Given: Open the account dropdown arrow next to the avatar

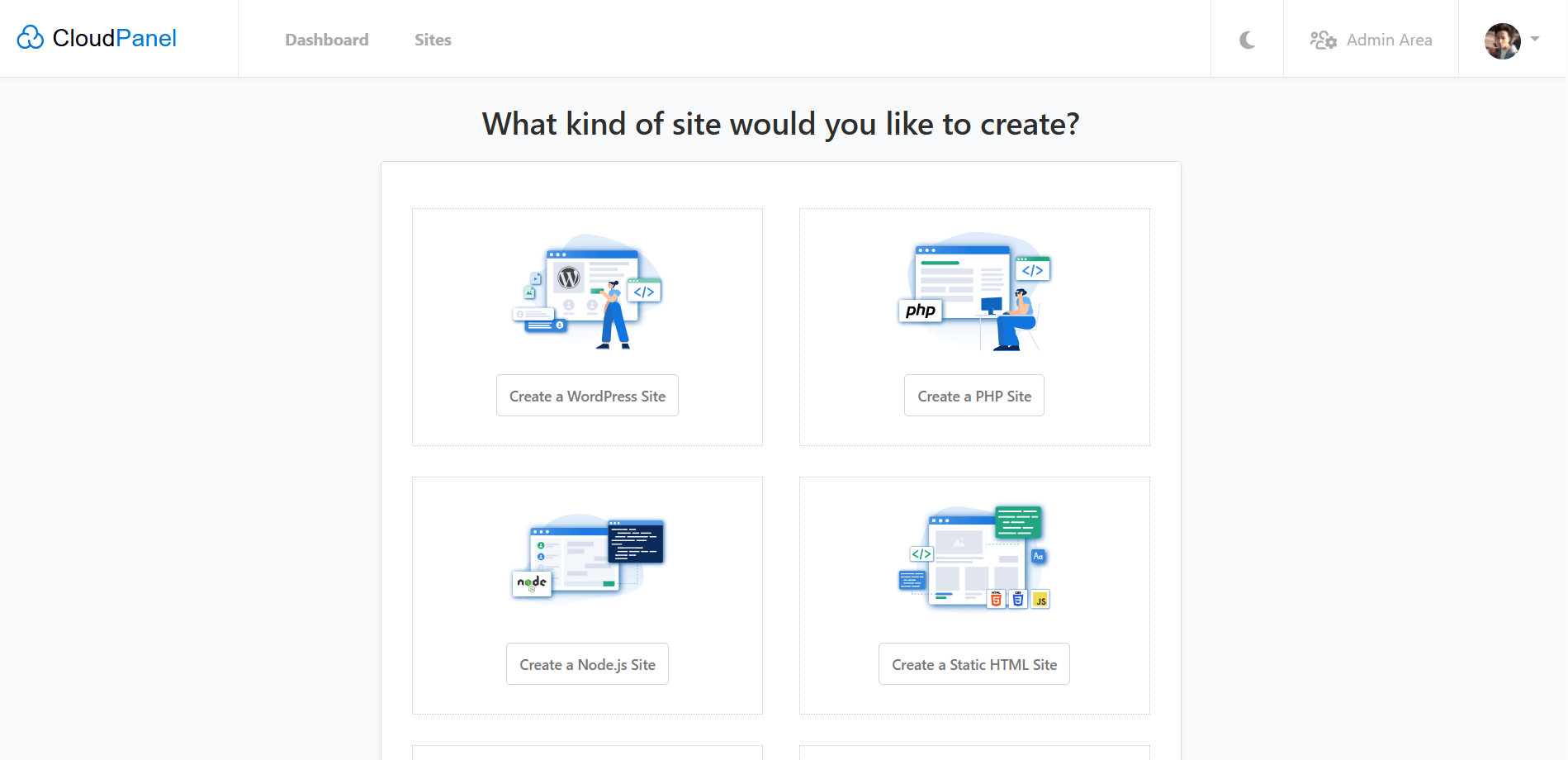Looking at the screenshot, I should (1536, 39).
